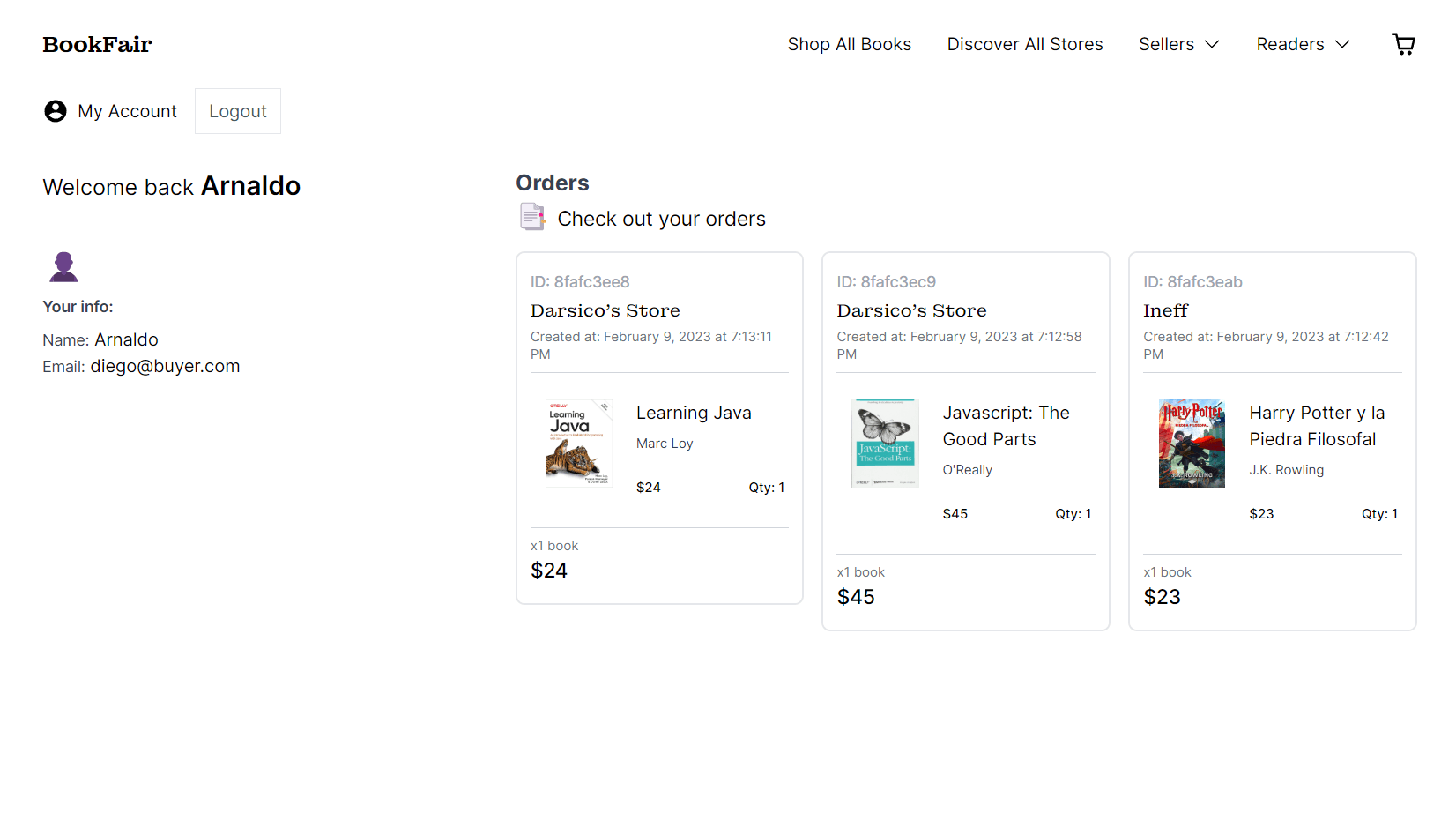Click the Javascript: The Good Parts title
Viewport: 1456px width, 813px height.
tap(1006, 426)
